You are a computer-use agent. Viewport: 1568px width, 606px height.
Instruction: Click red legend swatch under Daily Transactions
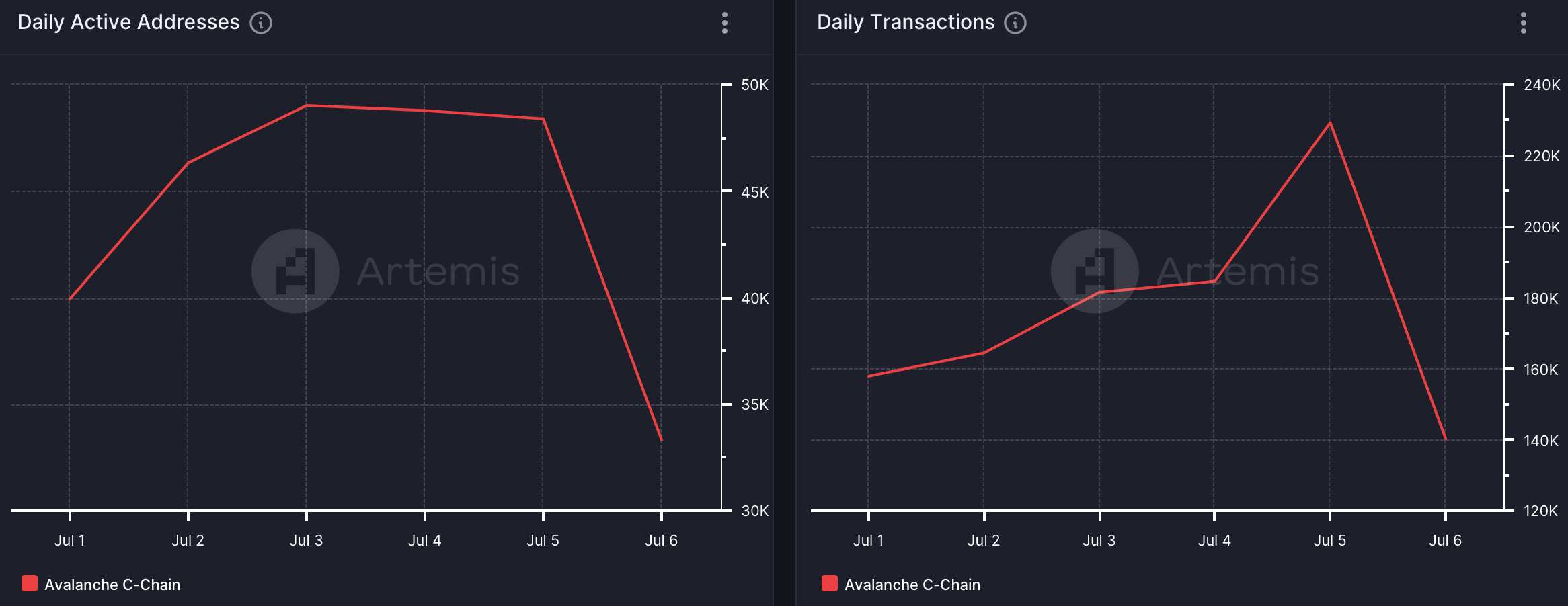pos(830,583)
